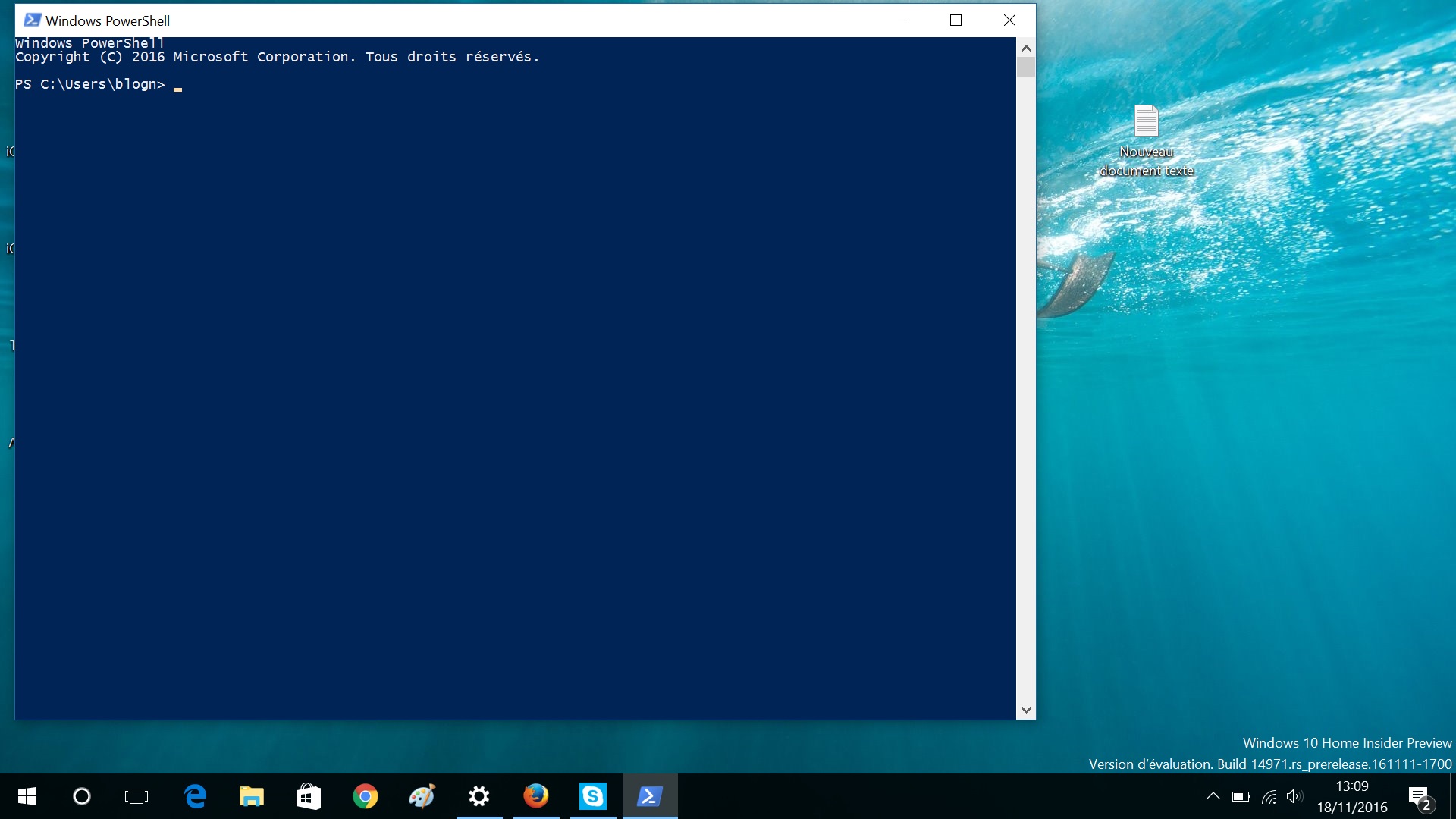Open the Start menu
Viewport: 1456px width, 819px height.
pos(27,796)
